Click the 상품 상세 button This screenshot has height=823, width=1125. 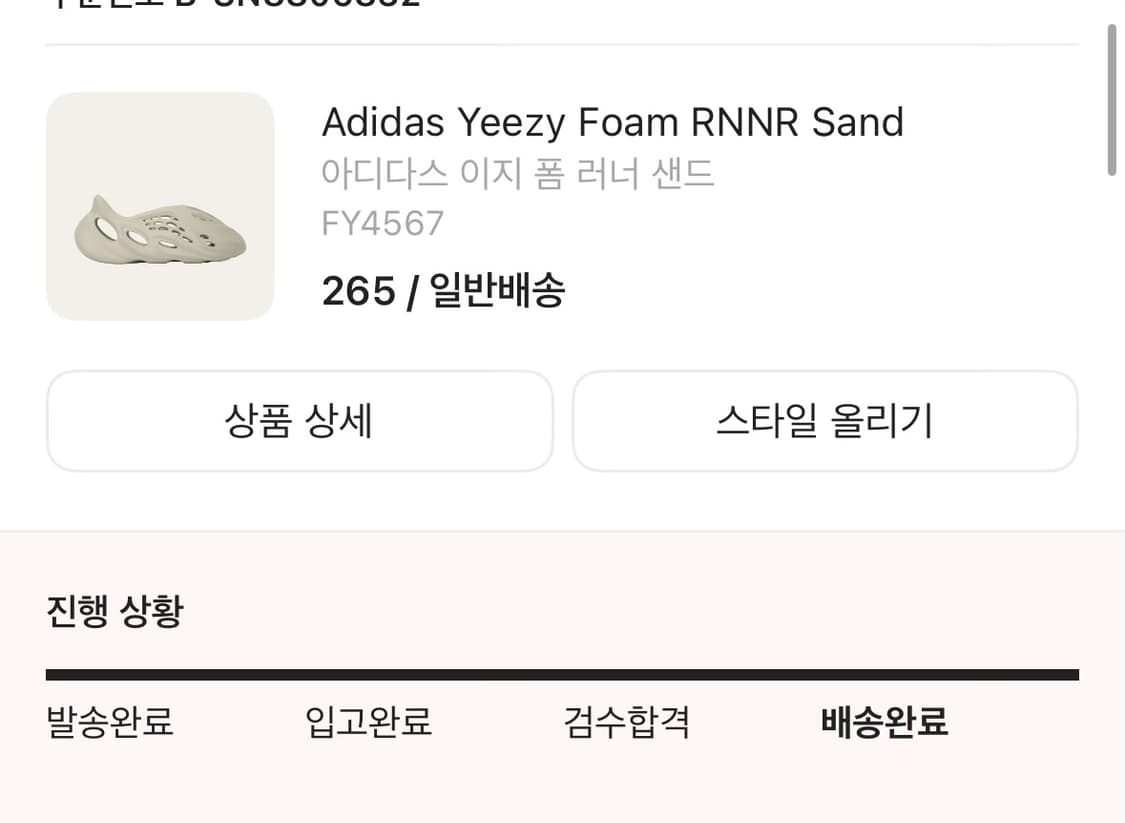coord(299,421)
